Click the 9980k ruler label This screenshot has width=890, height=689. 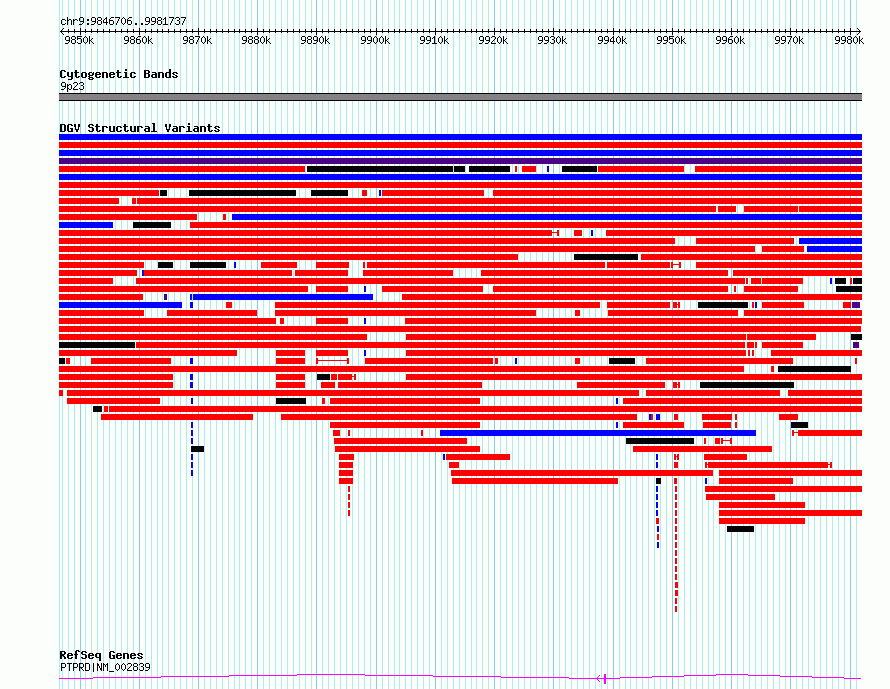[x=849, y=40]
